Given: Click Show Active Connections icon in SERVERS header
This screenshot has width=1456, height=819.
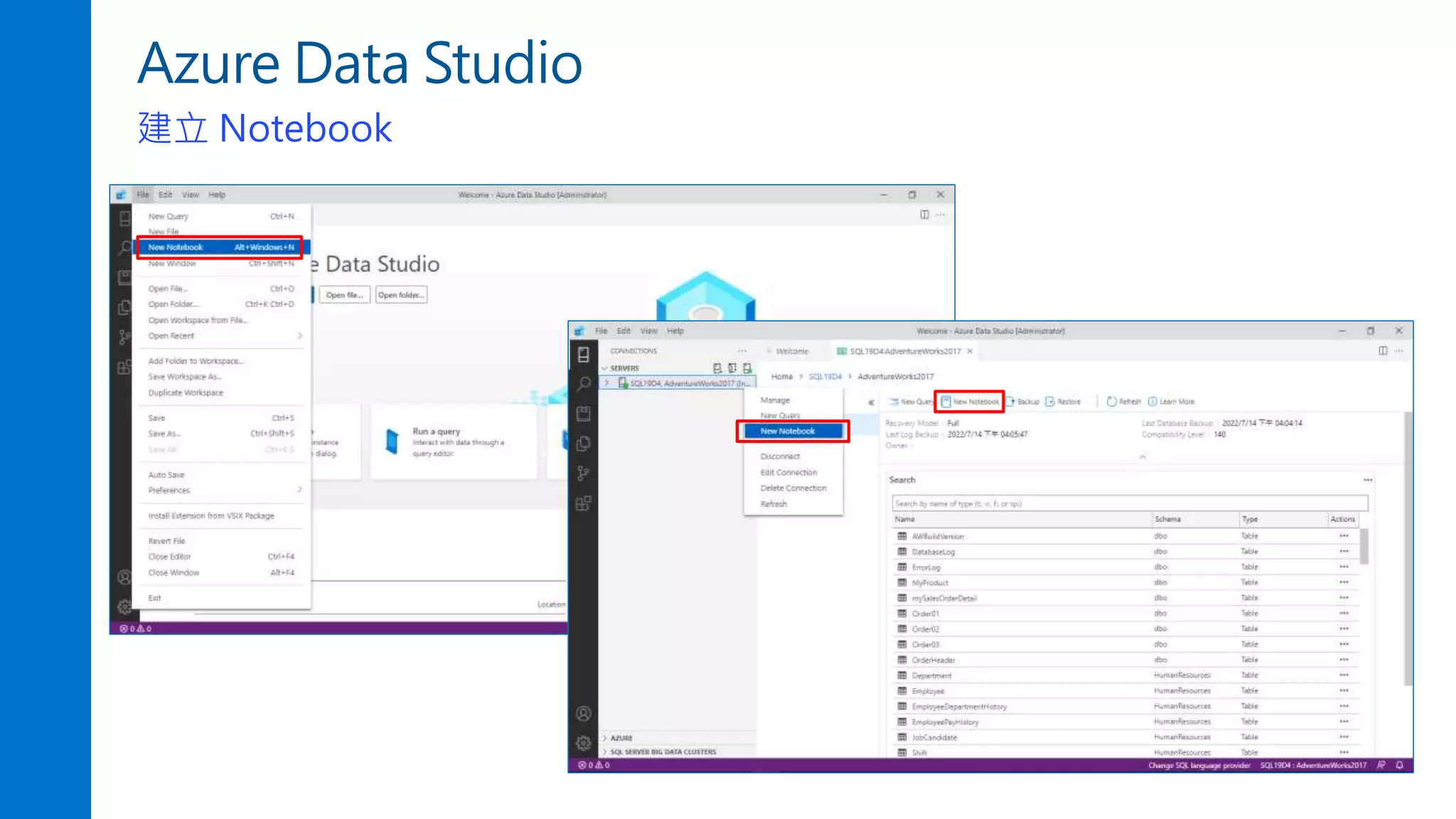Looking at the screenshot, I should 747,368.
